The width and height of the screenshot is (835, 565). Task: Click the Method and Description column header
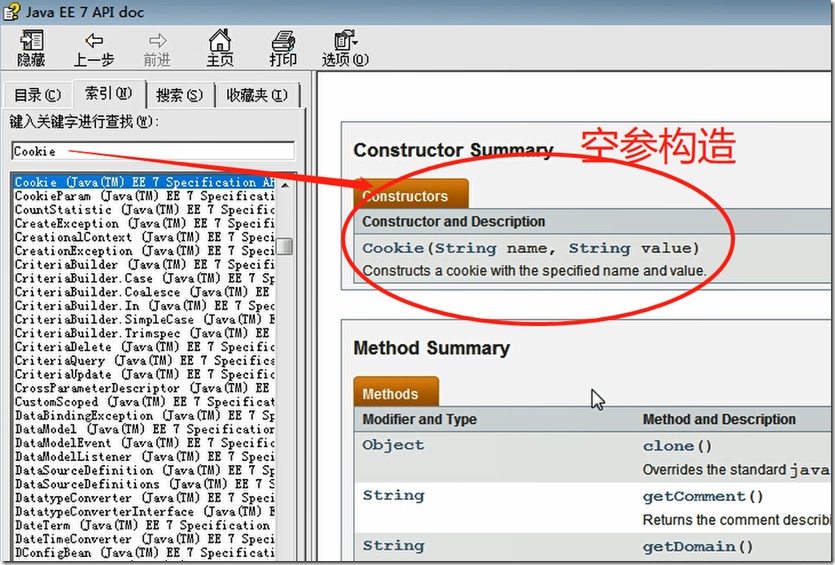pos(719,420)
